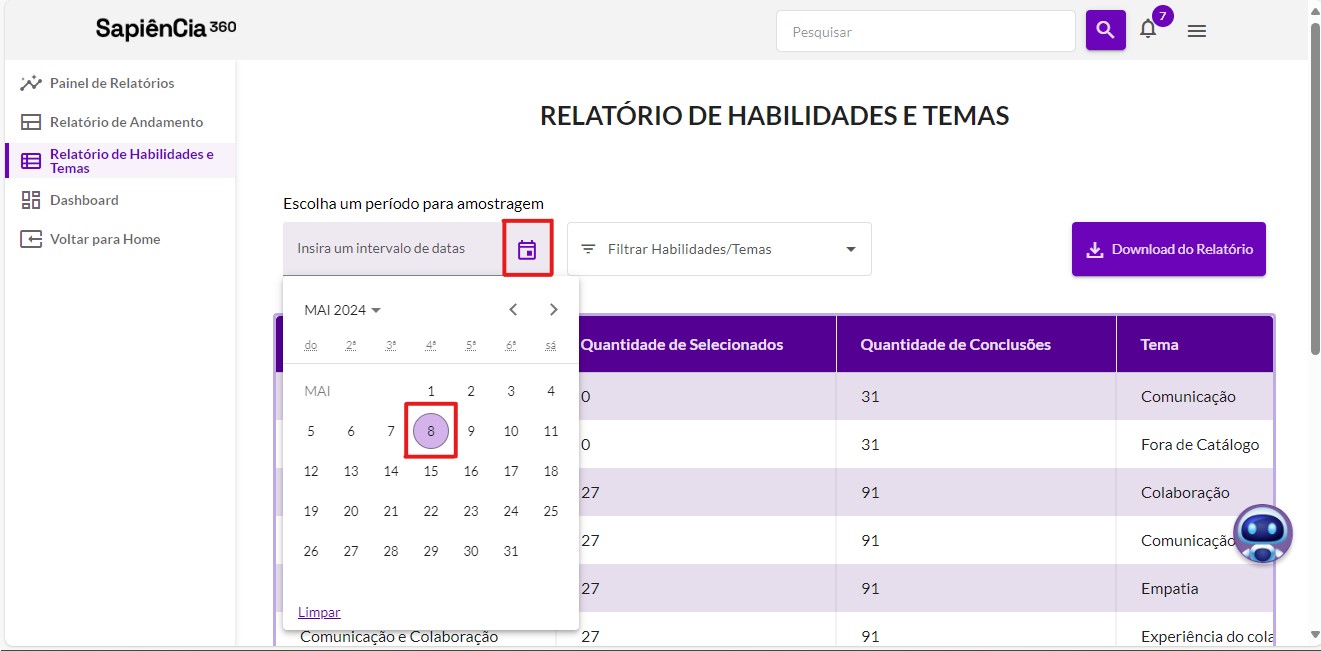The width and height of the screenshot is (1321, 651).
Task: Open the hamburger menu
Action: coord(1197,31)
